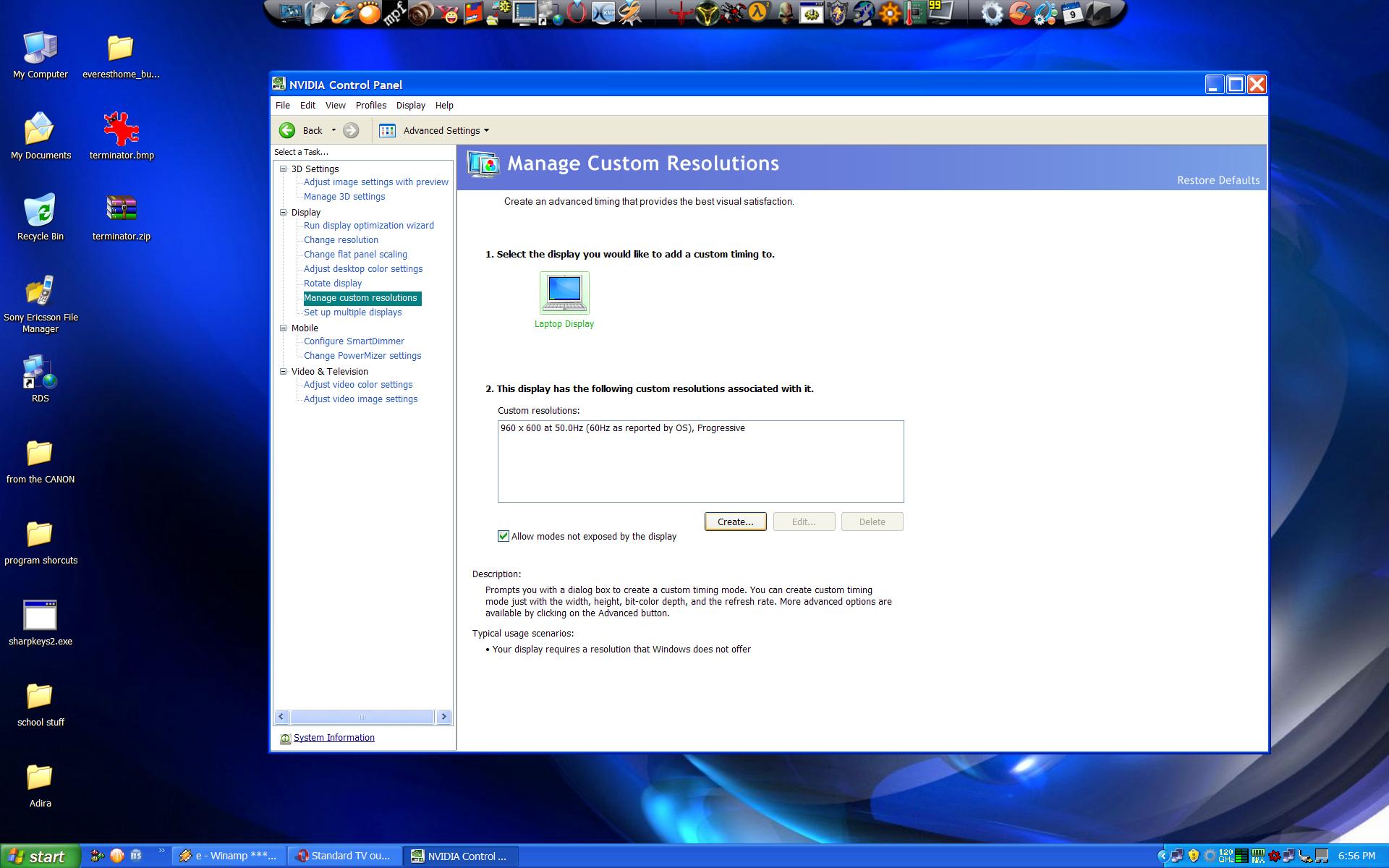Launch the mpf dock icon
The width and height of the screenshot is (1389, 868).
point(394,13)
